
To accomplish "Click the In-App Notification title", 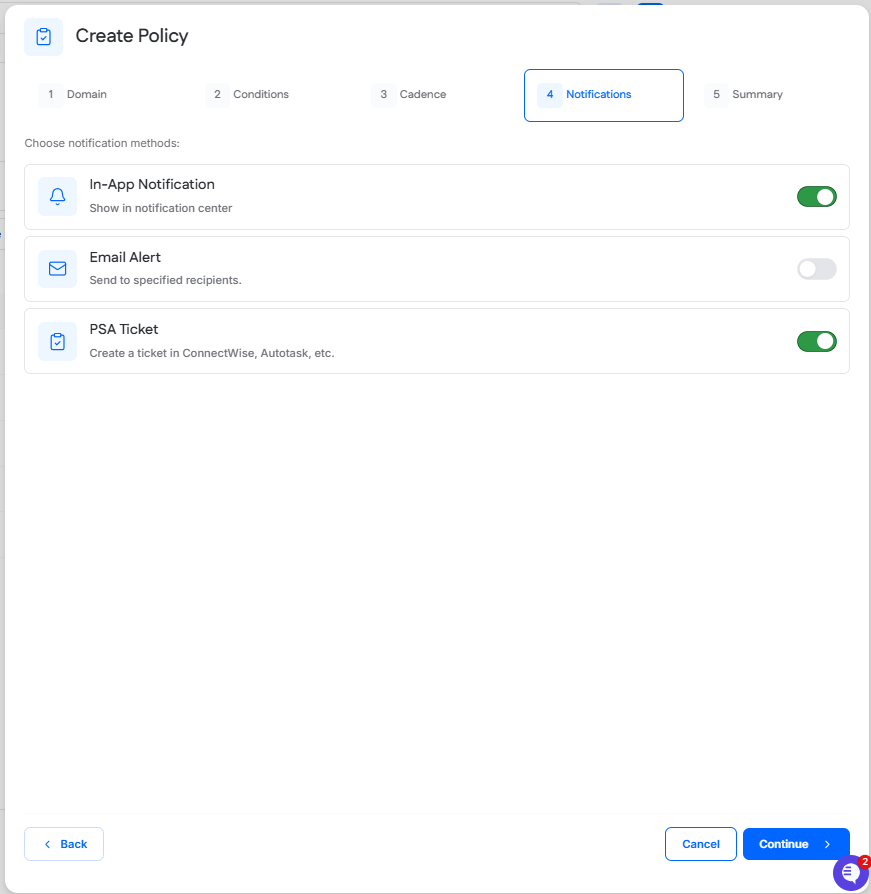I will pos(152,185).
